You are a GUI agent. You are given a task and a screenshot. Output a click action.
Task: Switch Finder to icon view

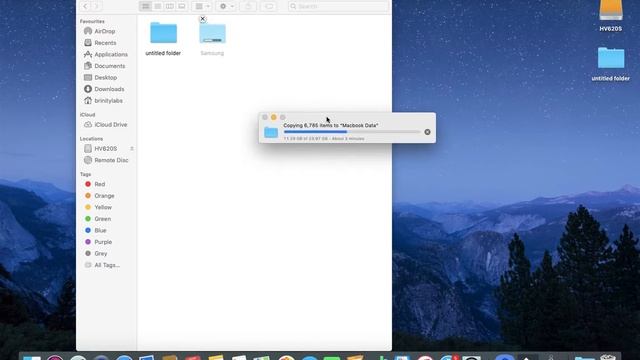[145, 6]
